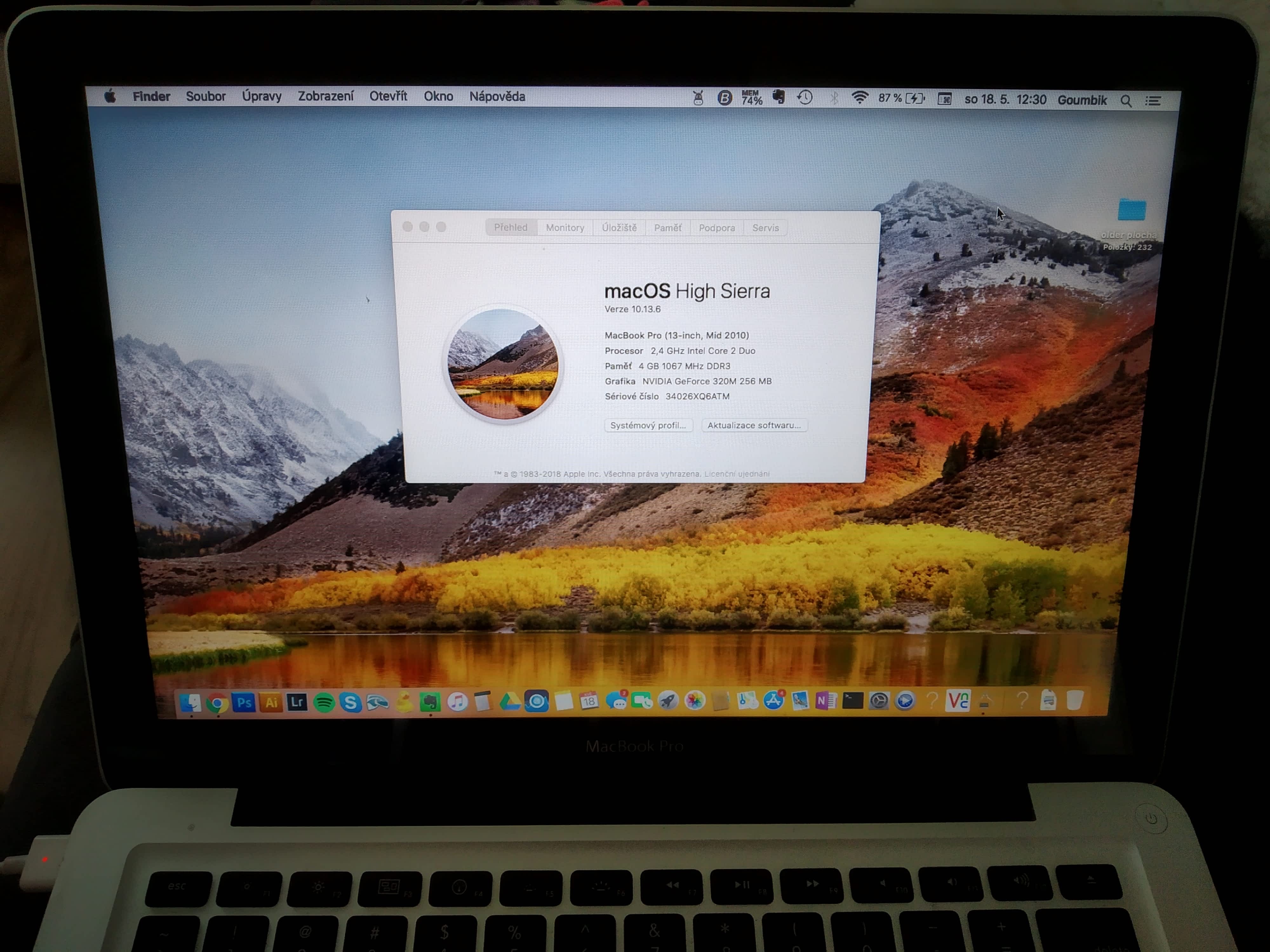This screenshot has height=952, width=1270.
Task: Open OneNote from the dock
Action: pyautogui.click(x=825, y=701)
